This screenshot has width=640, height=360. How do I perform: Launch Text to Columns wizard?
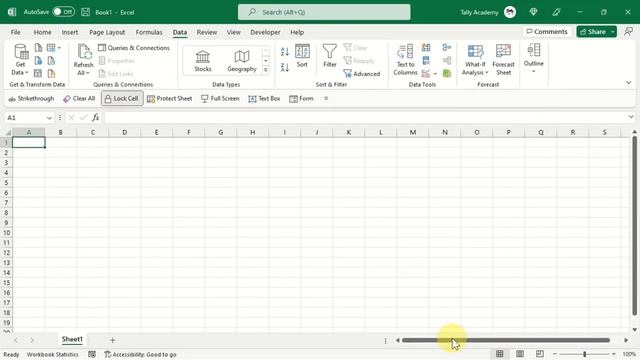(405, 60)
